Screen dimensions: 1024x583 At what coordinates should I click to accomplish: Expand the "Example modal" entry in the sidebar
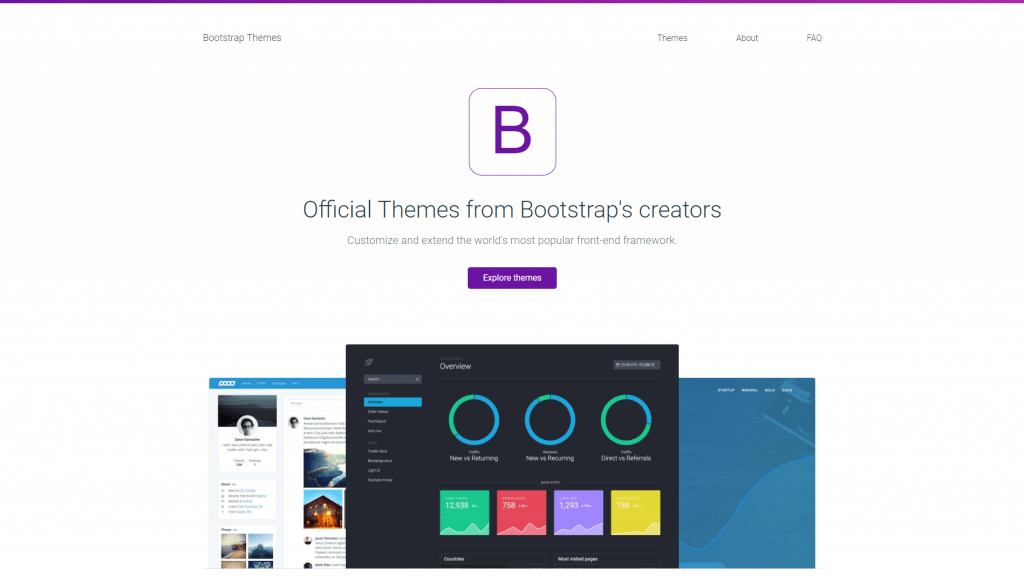(380, 479)
